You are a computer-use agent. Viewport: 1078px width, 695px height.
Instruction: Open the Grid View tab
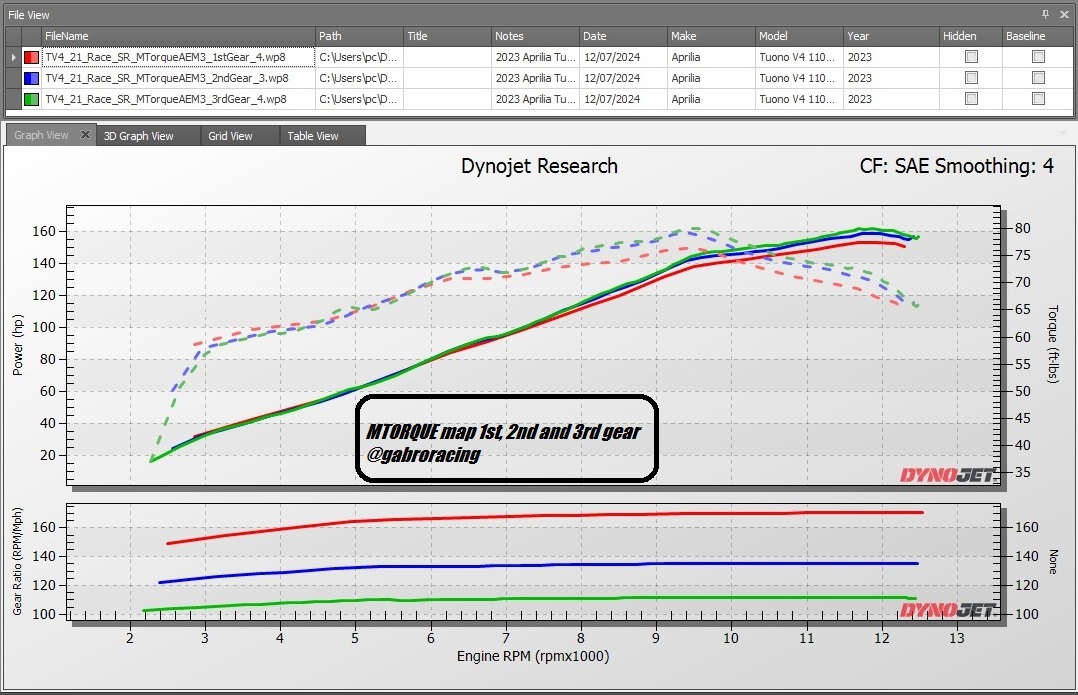click(x=230, y=136)
